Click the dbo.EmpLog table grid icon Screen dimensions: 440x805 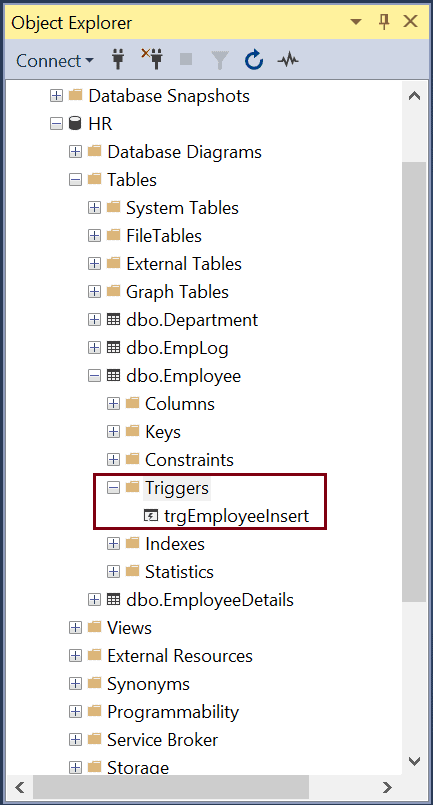click(113, 348)
